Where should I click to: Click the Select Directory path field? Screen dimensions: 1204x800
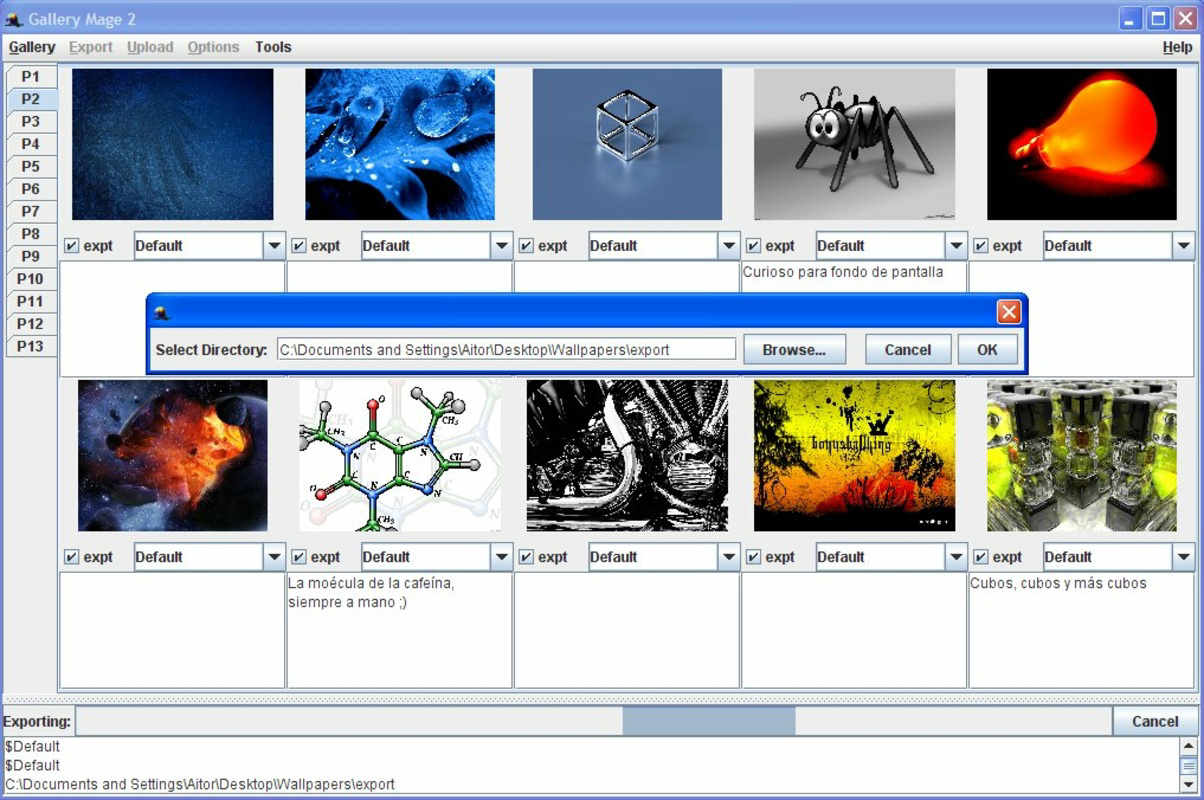506,350
